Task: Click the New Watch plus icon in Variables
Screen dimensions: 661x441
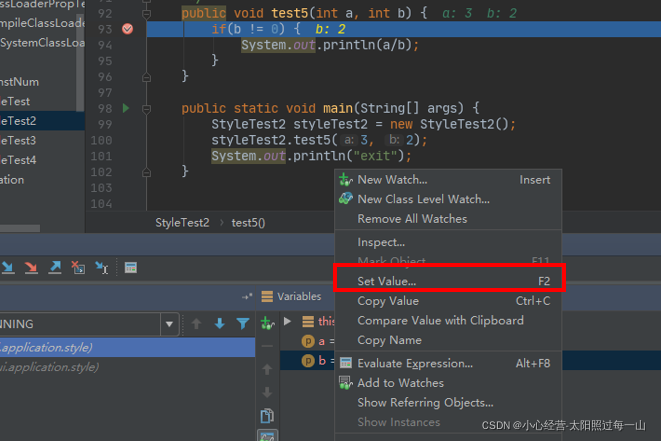Action: click(x=267, y=323)
